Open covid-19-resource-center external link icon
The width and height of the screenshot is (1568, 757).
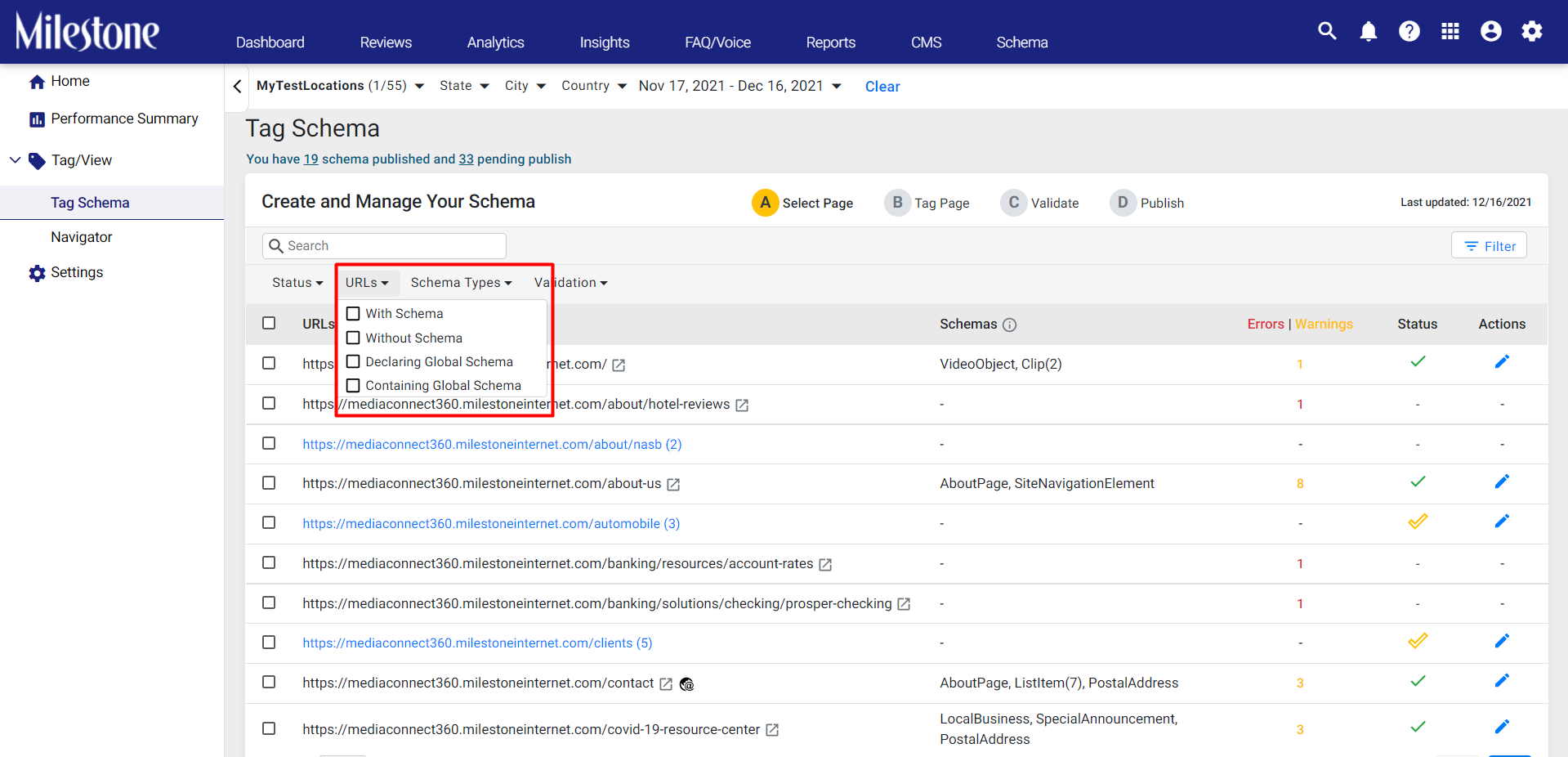[772, 730]
